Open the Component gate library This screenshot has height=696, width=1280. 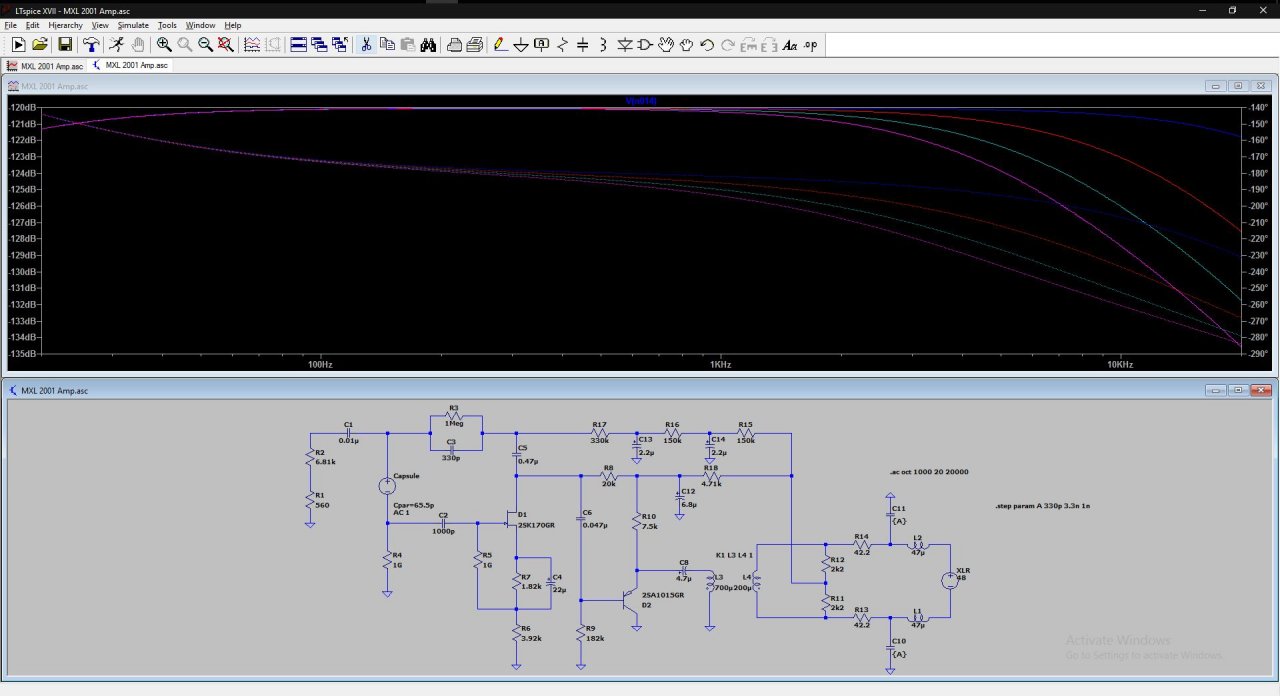[x=645, y=45]
